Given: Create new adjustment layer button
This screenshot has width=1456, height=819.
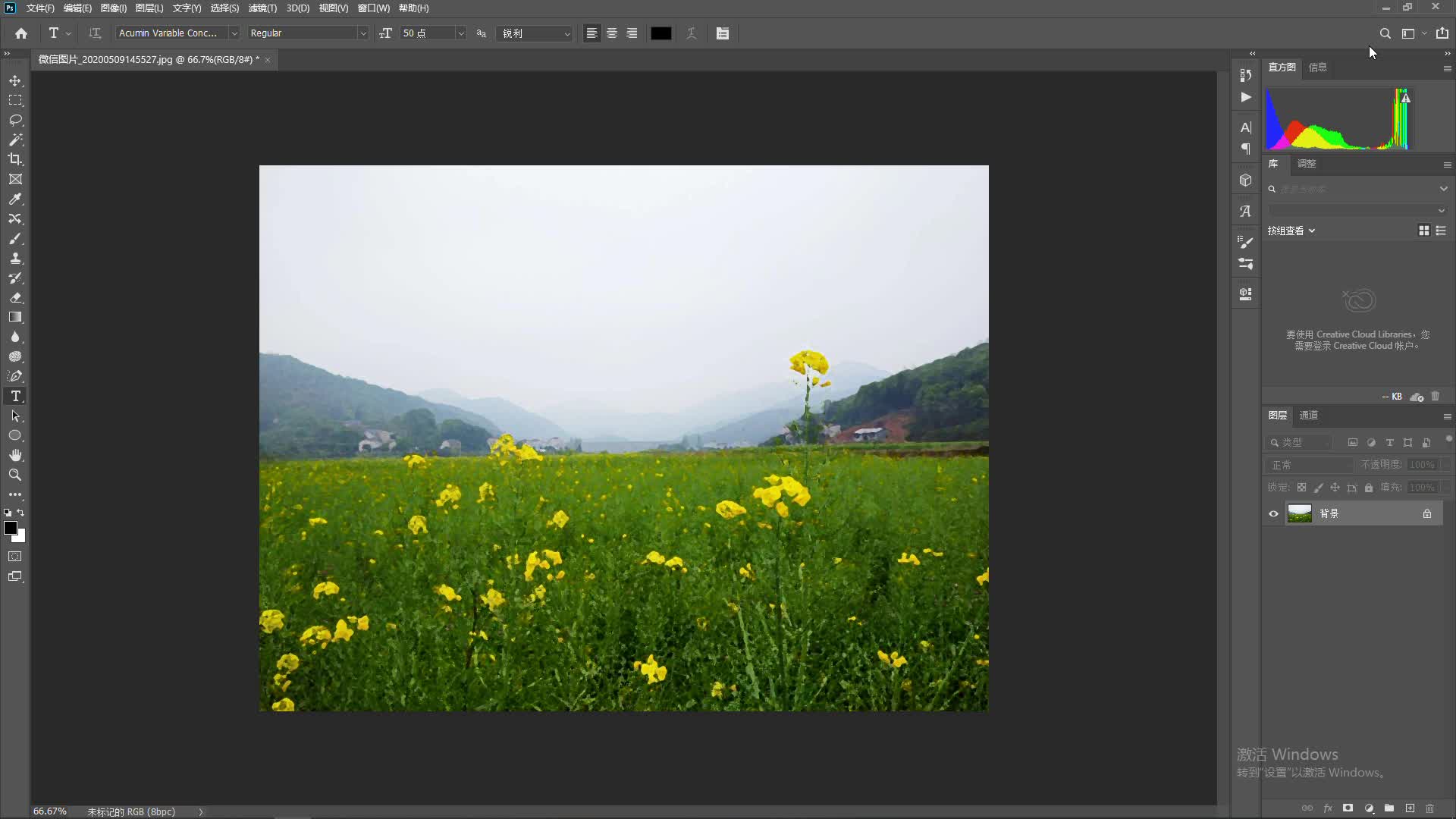Looking at the screenshot, I should click(x=1369, y=808).
